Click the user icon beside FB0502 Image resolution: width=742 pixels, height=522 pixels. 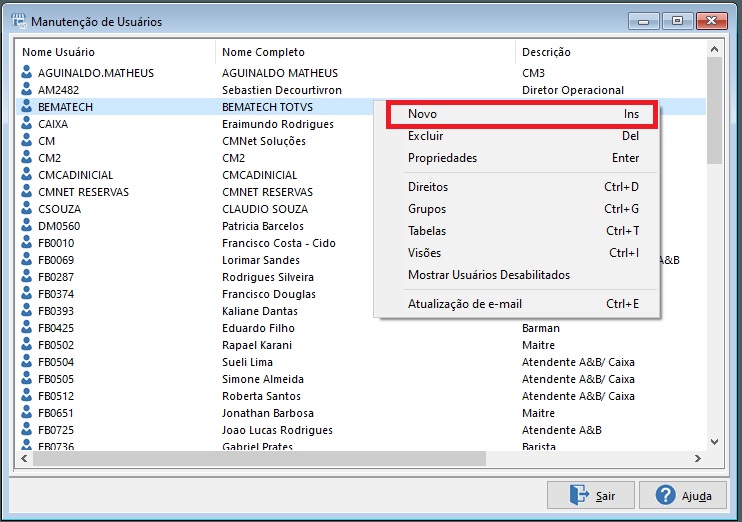pyautogui.click(x=27, y=345)
